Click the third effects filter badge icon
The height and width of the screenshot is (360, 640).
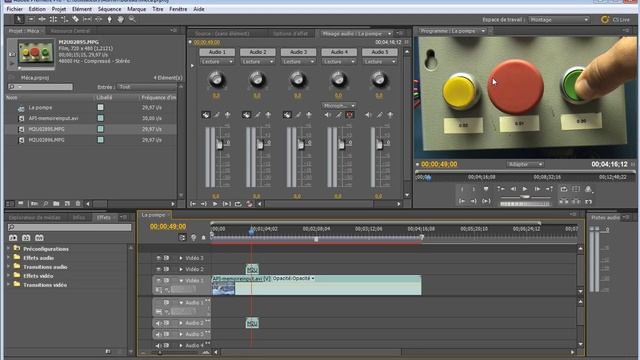[39, 238]
